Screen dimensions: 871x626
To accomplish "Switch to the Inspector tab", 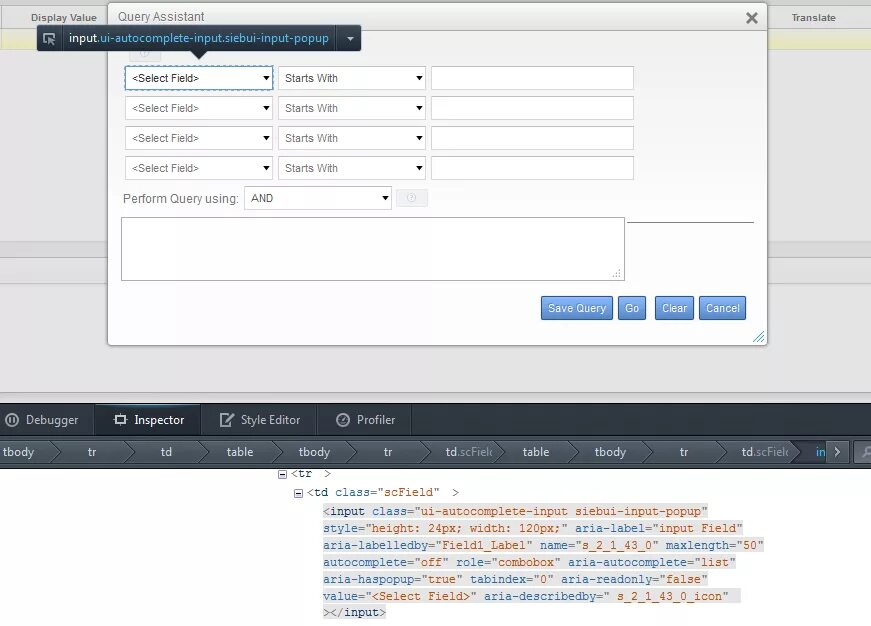I will point(149,420).
